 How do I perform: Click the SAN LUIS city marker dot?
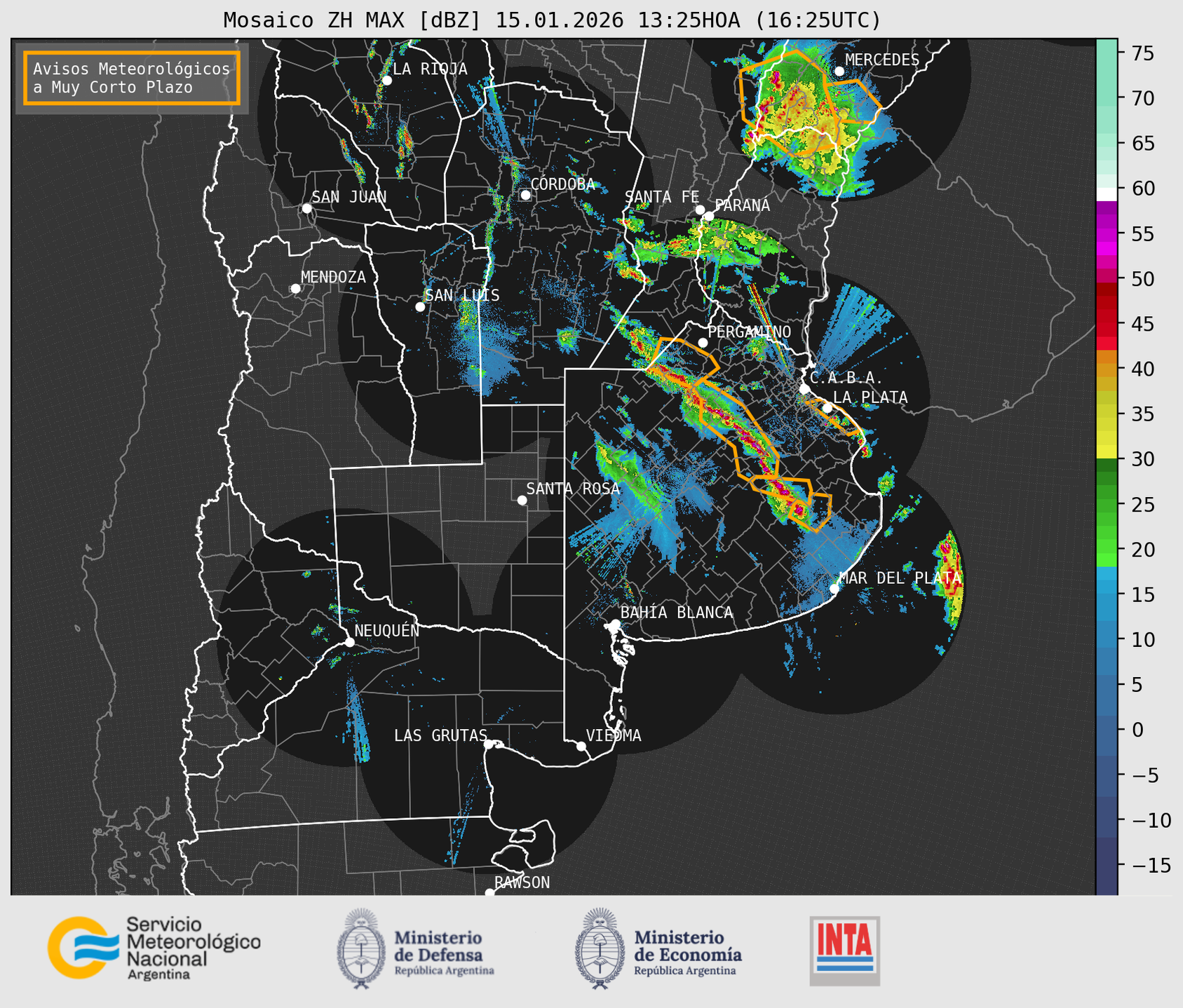(x=420, y=307)
